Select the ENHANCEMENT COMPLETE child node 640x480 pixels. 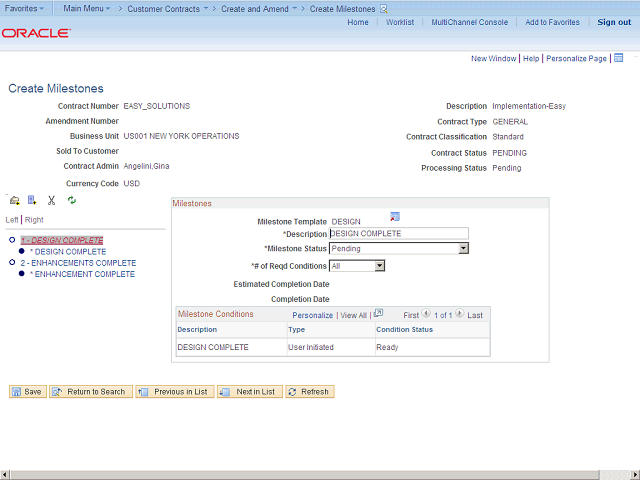coord(84,274)
